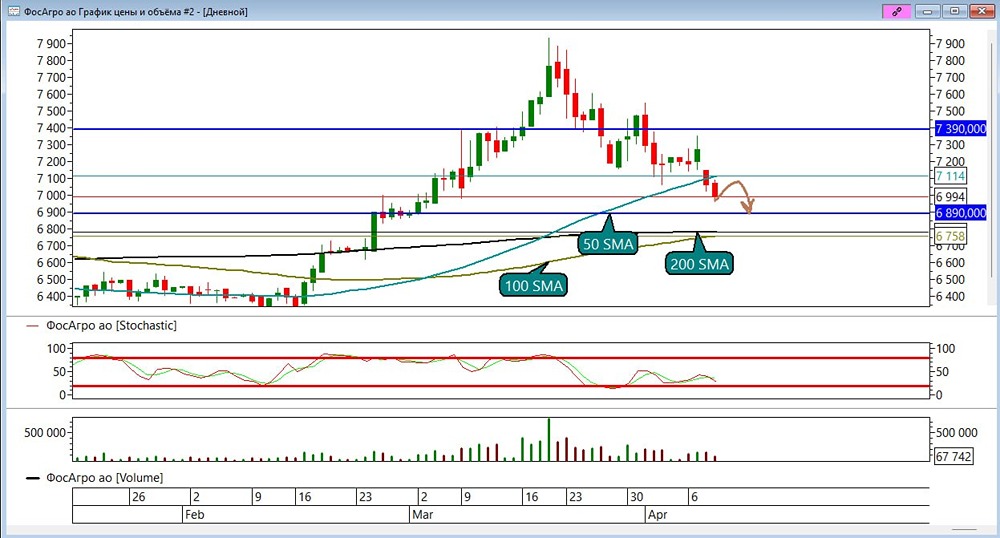The image size is (1000, 538).
Task: Select the upper red stochastic overbought line
Action: click(x=501, y=358)
